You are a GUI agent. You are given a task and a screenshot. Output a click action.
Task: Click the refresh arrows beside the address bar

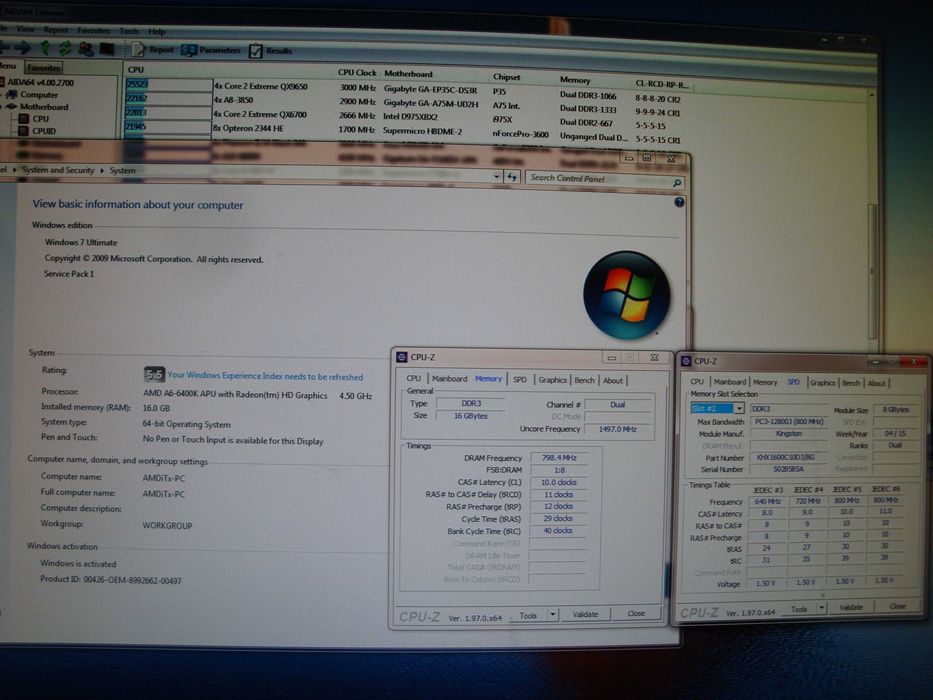pyautogui.click(x=512, y=177)
